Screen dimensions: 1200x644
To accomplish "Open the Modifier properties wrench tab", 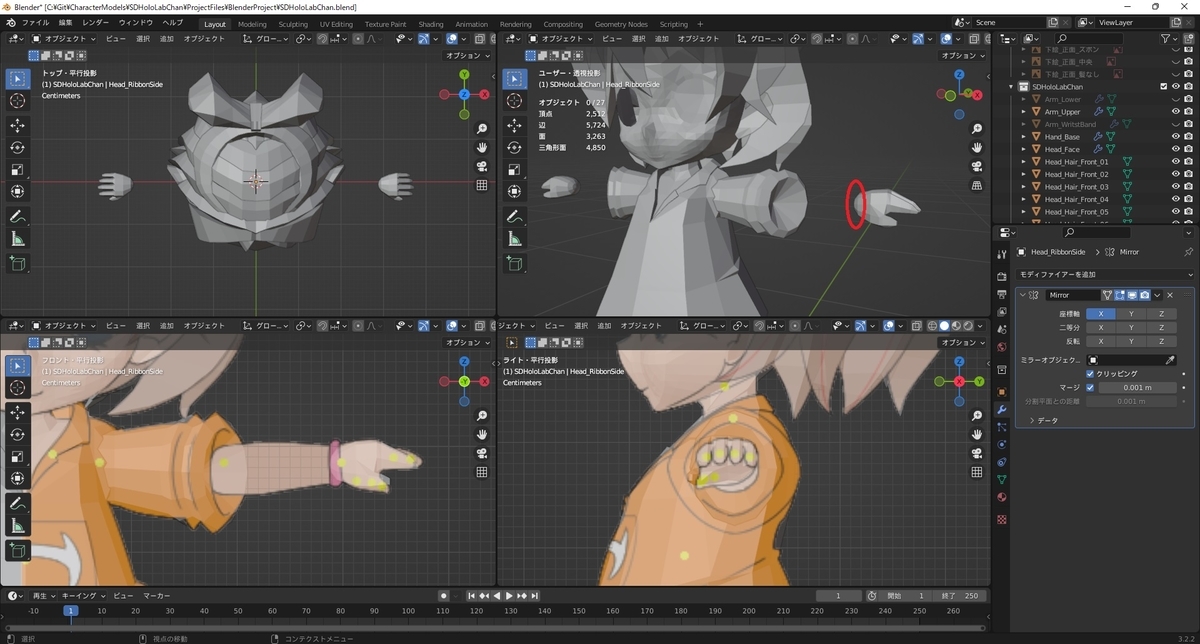I will [1002, 410].
